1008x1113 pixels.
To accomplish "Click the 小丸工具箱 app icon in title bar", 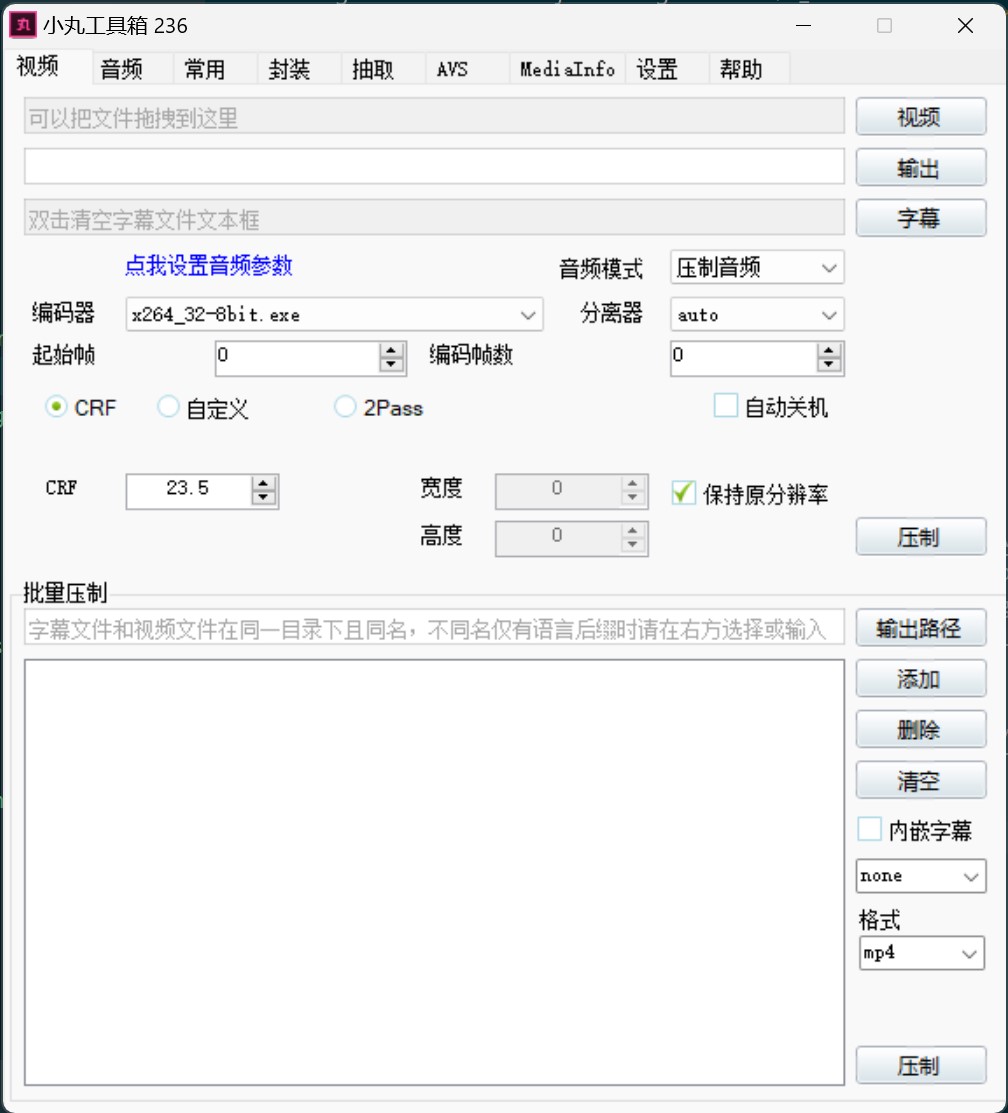I will [x=22, y=26].
